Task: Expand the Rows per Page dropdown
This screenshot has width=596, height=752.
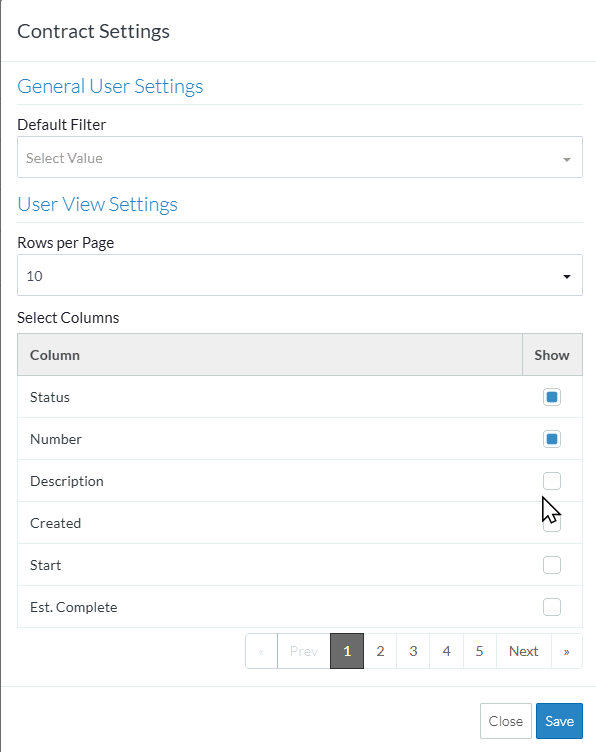Action: tap(300, 275)
